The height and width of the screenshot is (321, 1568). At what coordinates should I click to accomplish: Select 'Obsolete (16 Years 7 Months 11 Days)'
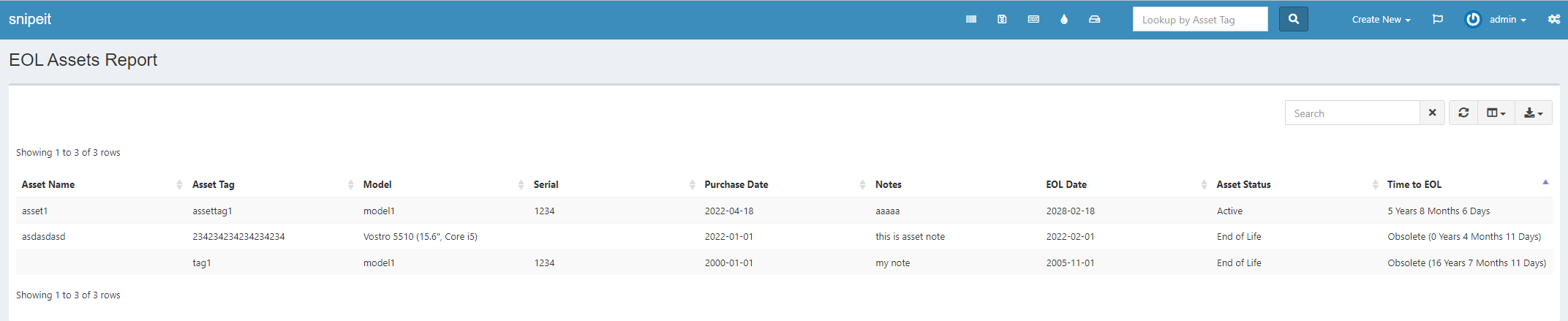(1467, 263)
